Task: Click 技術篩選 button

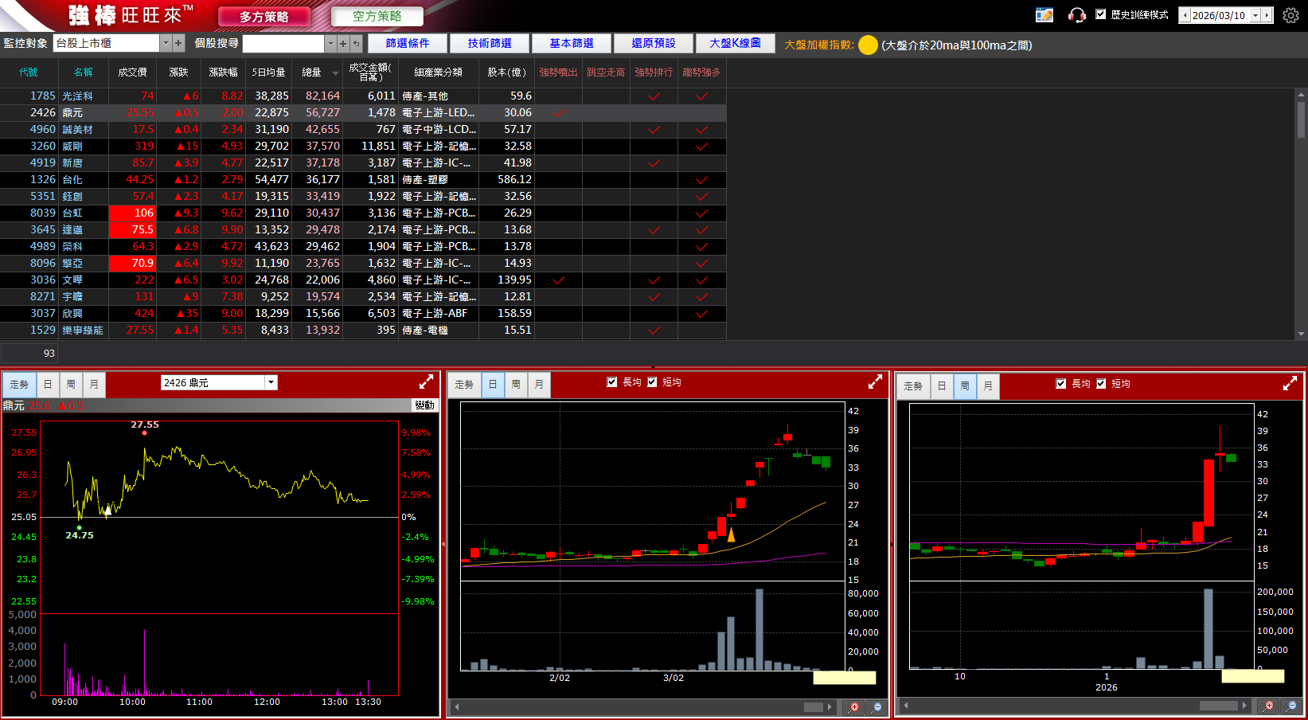Action: [x=489, y=44]
